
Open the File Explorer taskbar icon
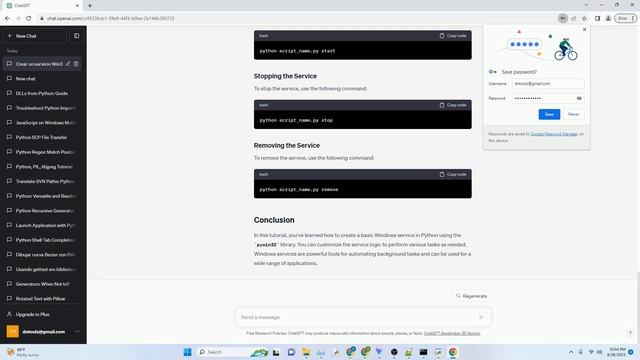point(306,352)
